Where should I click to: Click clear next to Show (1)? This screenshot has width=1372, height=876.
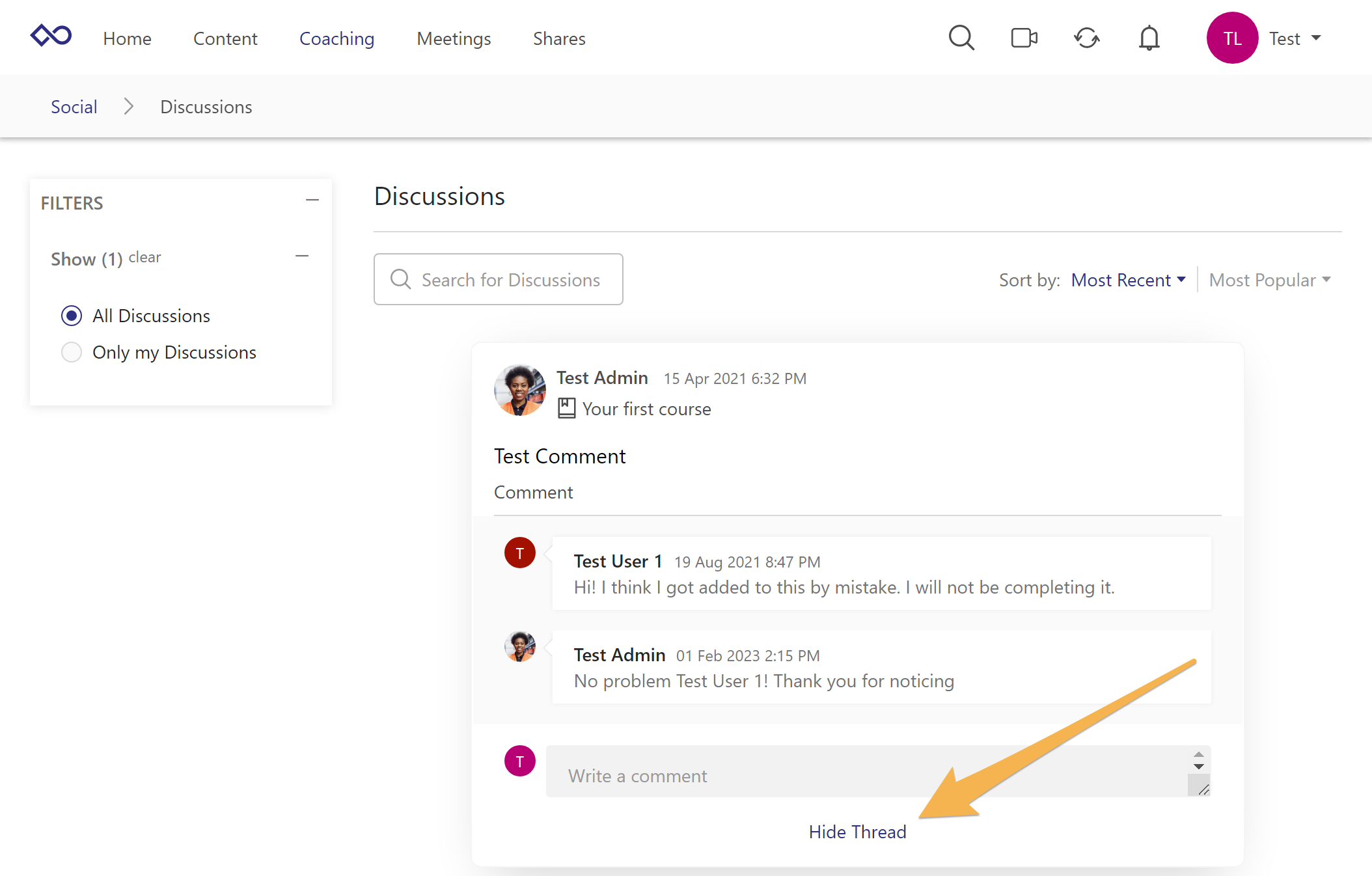144,257
